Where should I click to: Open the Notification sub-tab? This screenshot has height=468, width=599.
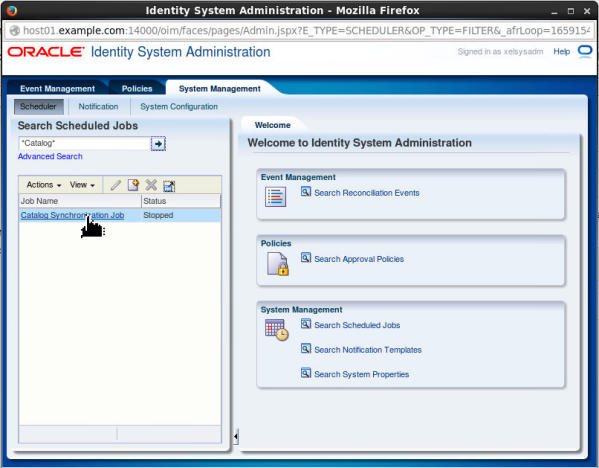[x=98, y=107]
